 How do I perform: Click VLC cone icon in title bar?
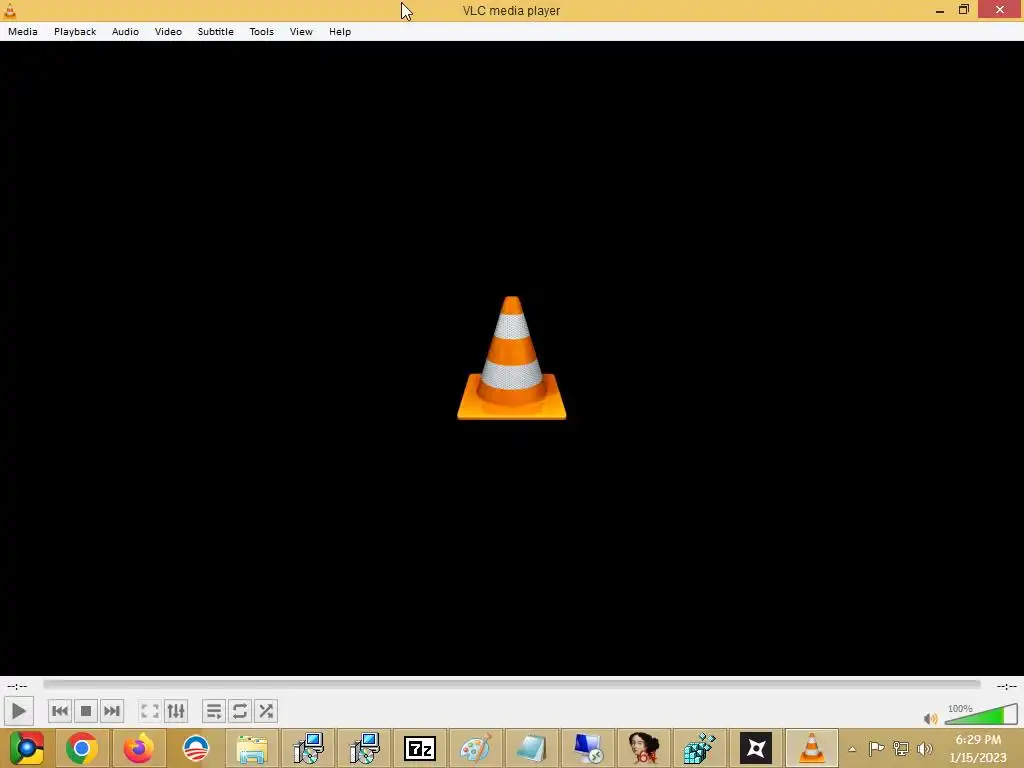coord(10,10)
